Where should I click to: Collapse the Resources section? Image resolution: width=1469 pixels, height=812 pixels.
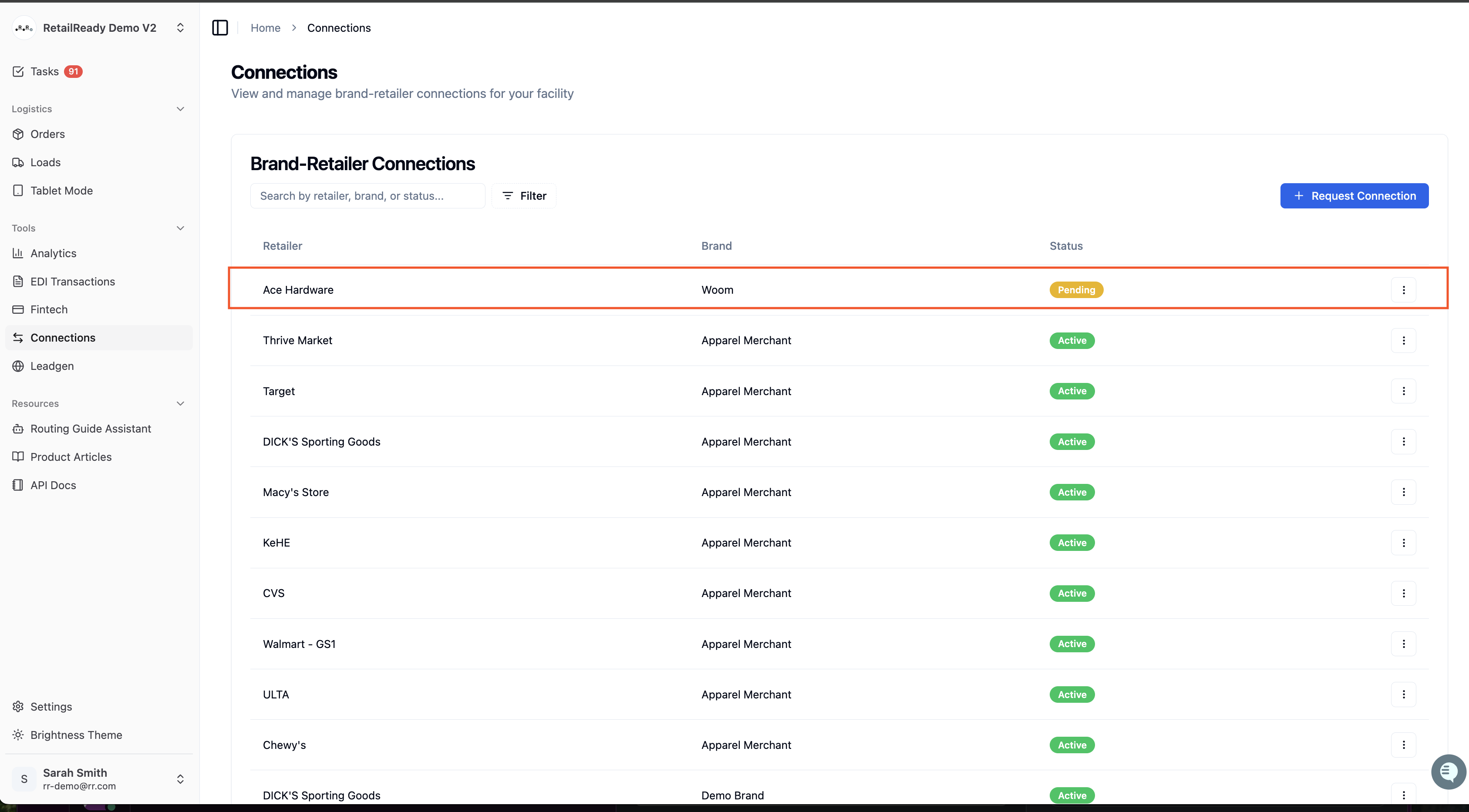pyautogui.click(x=180, y=403)
